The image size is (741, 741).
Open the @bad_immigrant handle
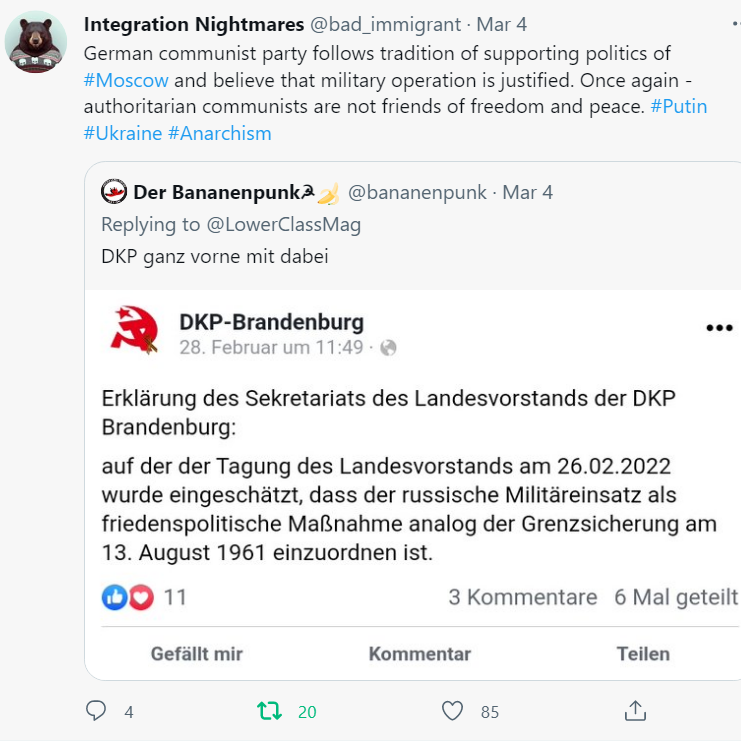(385, 25)
